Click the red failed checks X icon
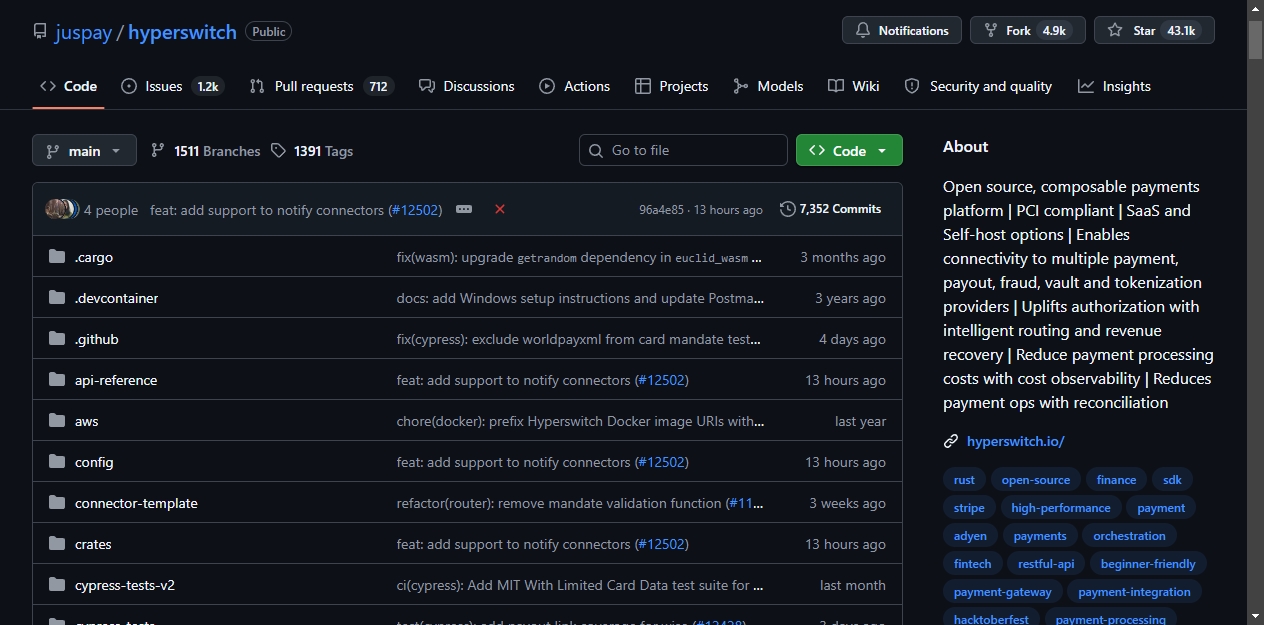Image resolution: width=1264 pixels, height=625 pixels. tap(500, 209)
